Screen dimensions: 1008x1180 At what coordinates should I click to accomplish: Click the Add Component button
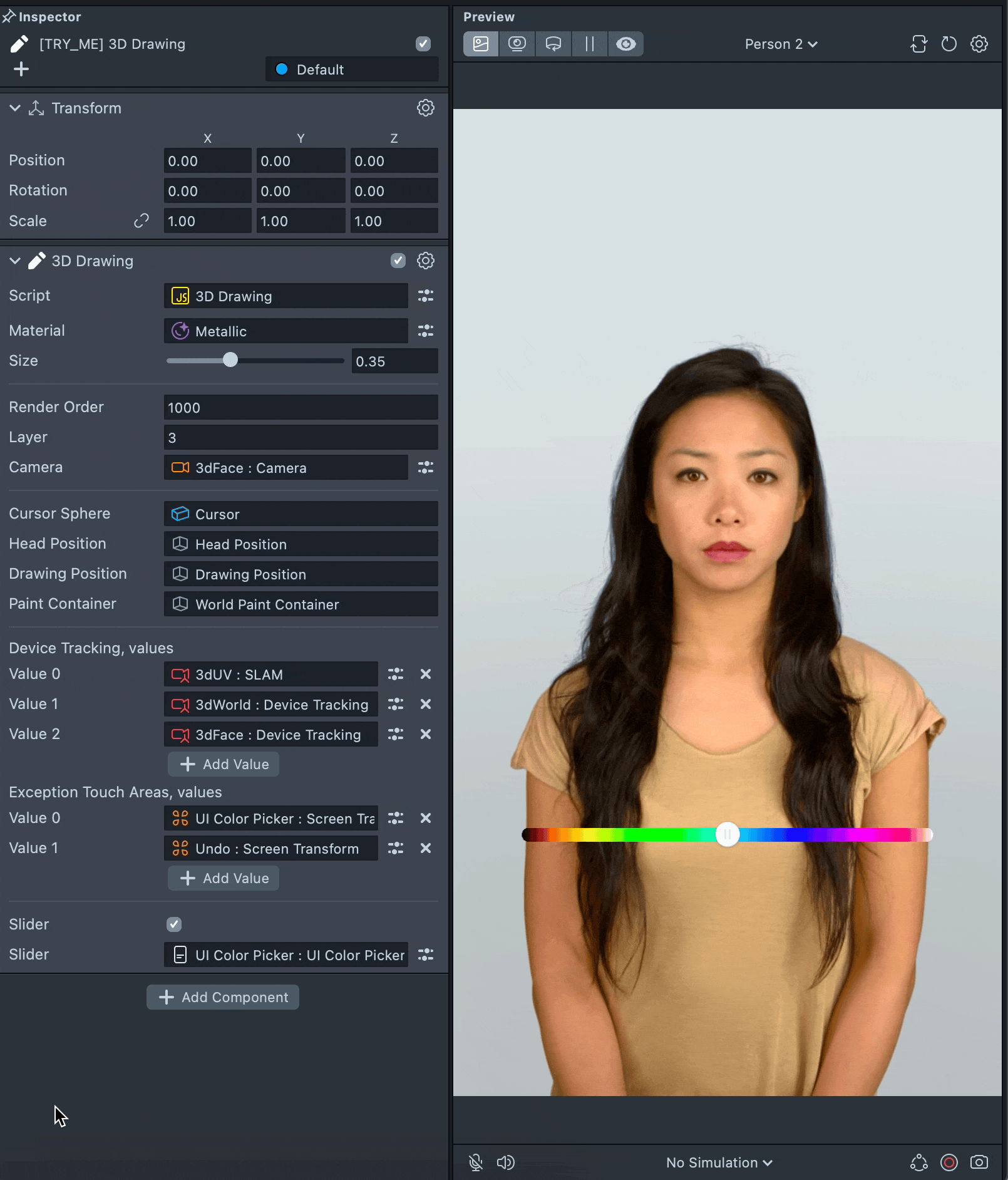point(223,997)
